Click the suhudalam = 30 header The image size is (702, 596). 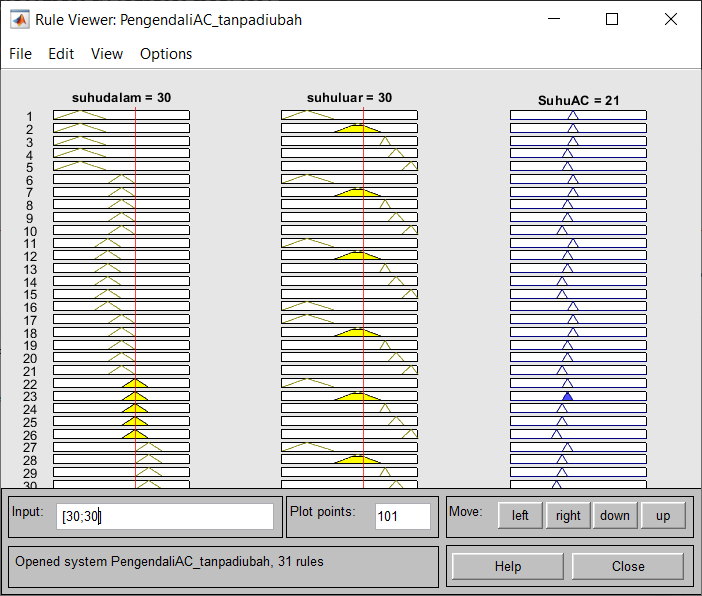click(121, 98)
